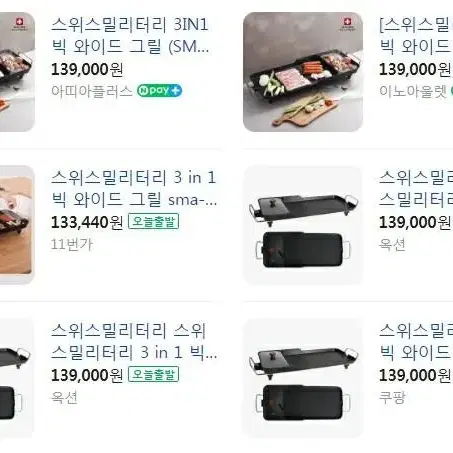Viewport: 453px width, 453px height.
Task: Click 옥션 seller under the 오늘출발 listing
Action: coord(64,397)
